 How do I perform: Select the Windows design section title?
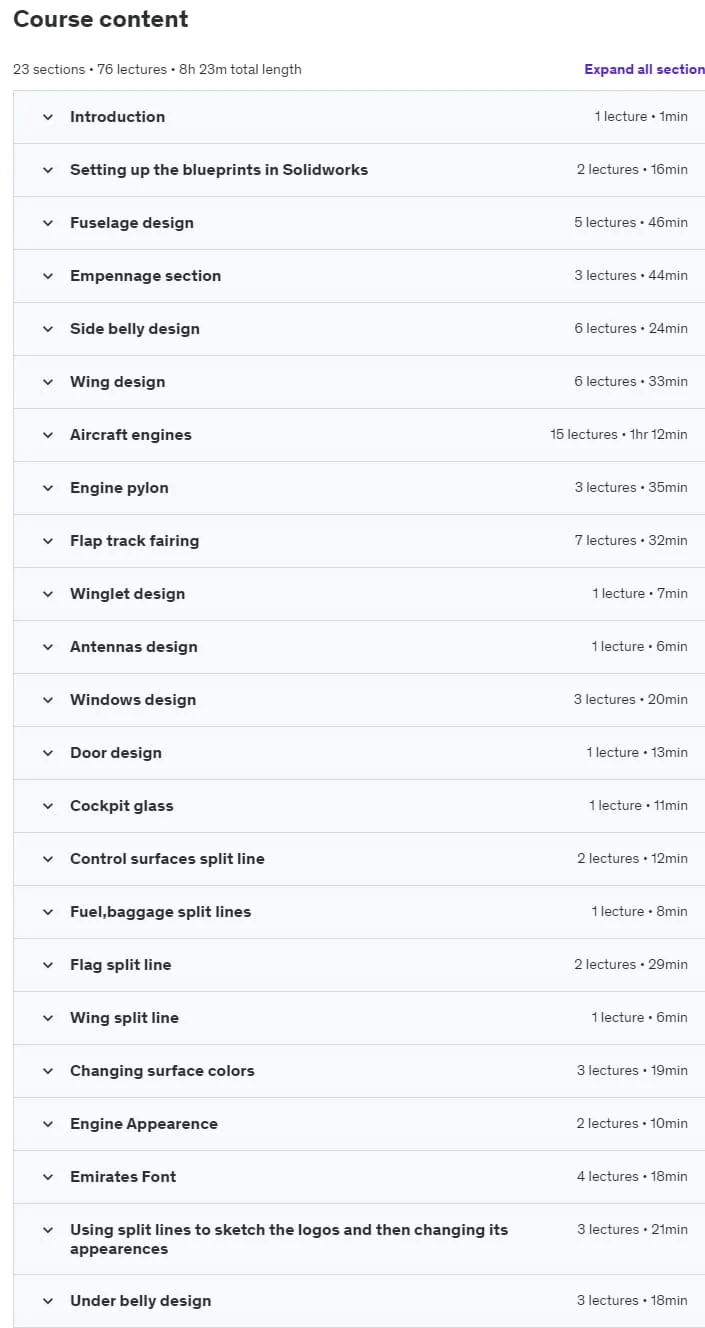point(133,700)
